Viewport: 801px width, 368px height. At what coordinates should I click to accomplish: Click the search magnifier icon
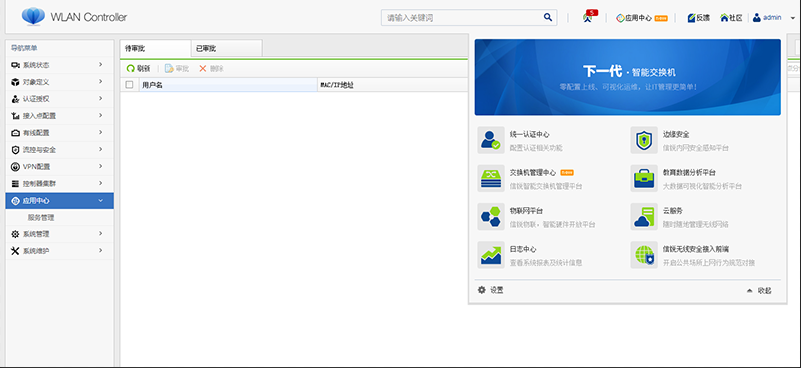pyautogui.click(x=548, y=17)
